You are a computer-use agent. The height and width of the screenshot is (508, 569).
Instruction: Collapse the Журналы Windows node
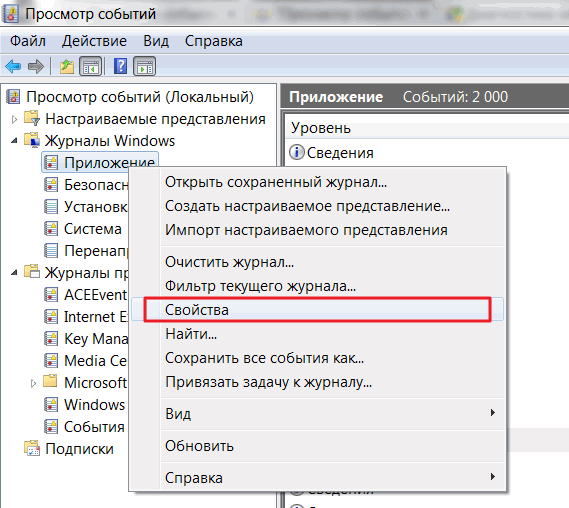tap(14, 141)
